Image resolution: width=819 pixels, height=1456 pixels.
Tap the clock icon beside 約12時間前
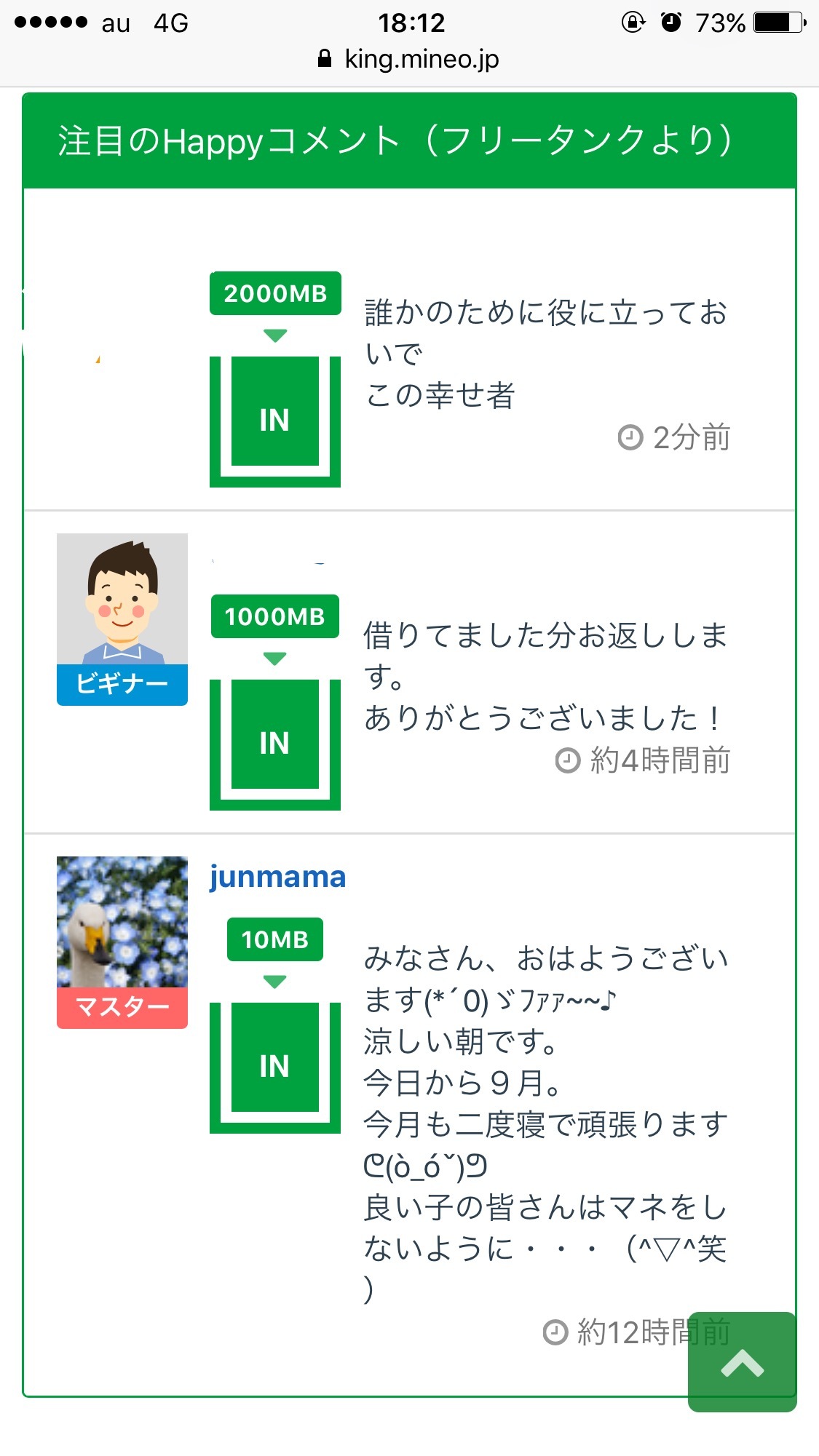[555, 1332]
